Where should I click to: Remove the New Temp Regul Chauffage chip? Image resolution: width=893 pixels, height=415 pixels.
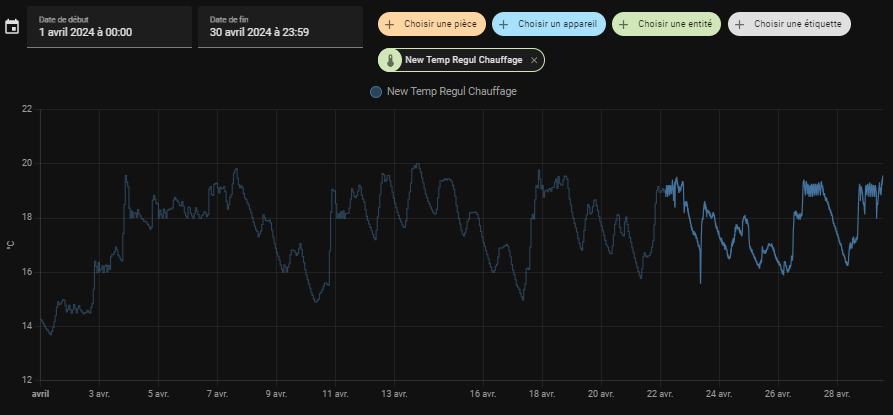(534, 61)
